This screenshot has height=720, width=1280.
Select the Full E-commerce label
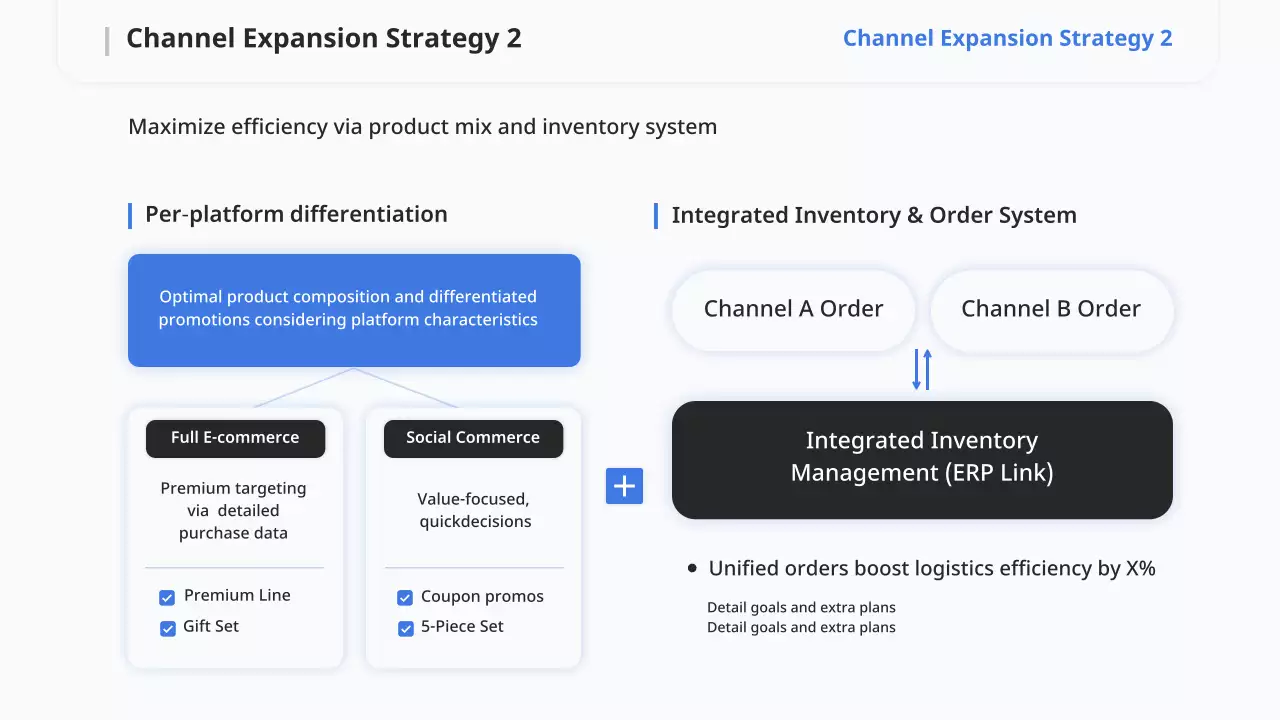[x=235, y=438]
